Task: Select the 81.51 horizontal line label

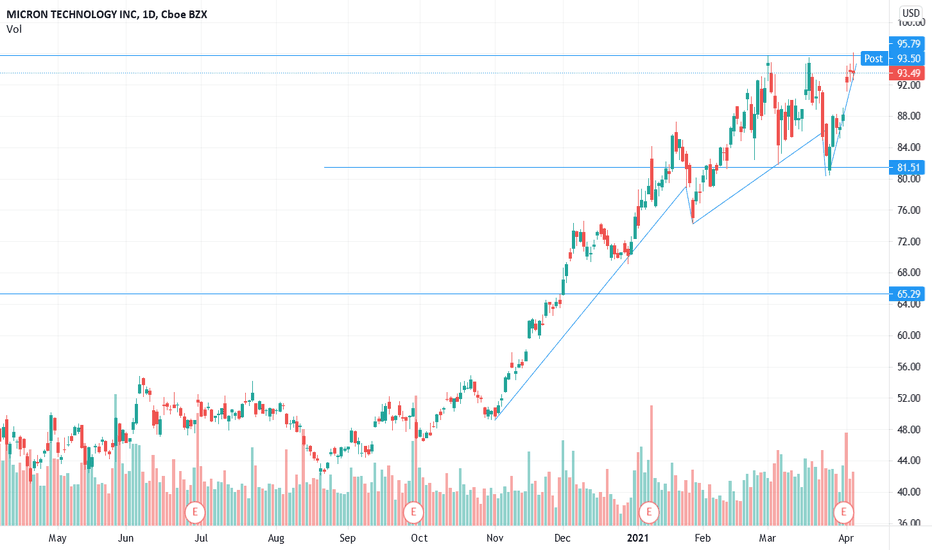Action: click(x=907, y=168)
